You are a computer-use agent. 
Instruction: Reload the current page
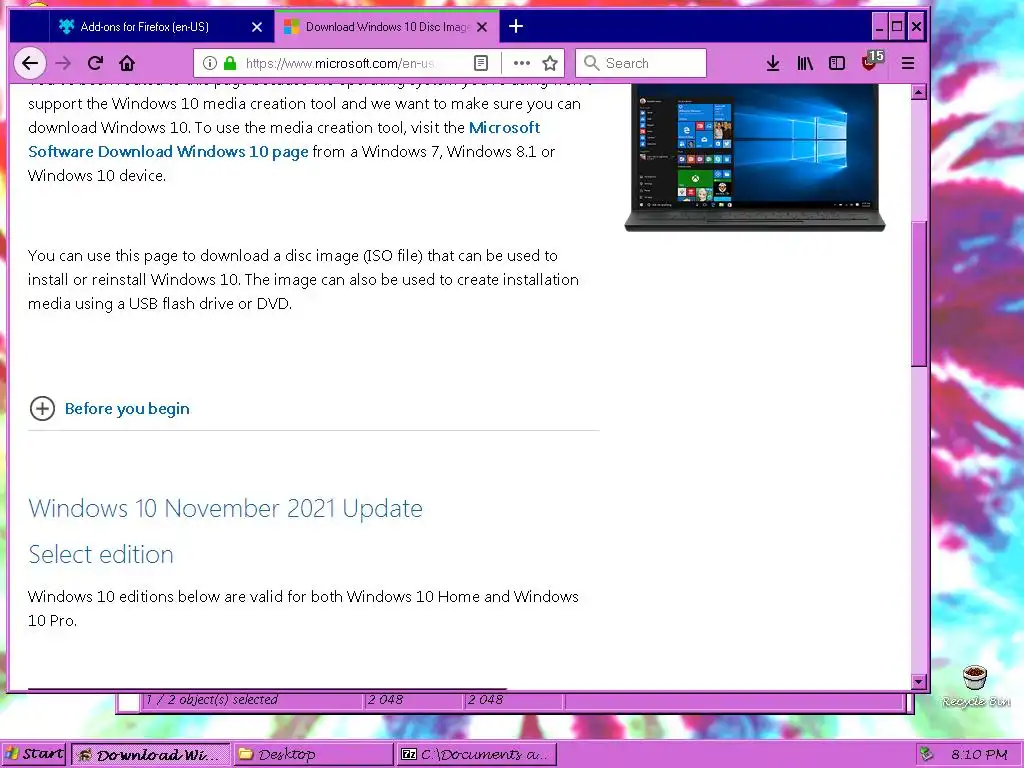[95, 63]
